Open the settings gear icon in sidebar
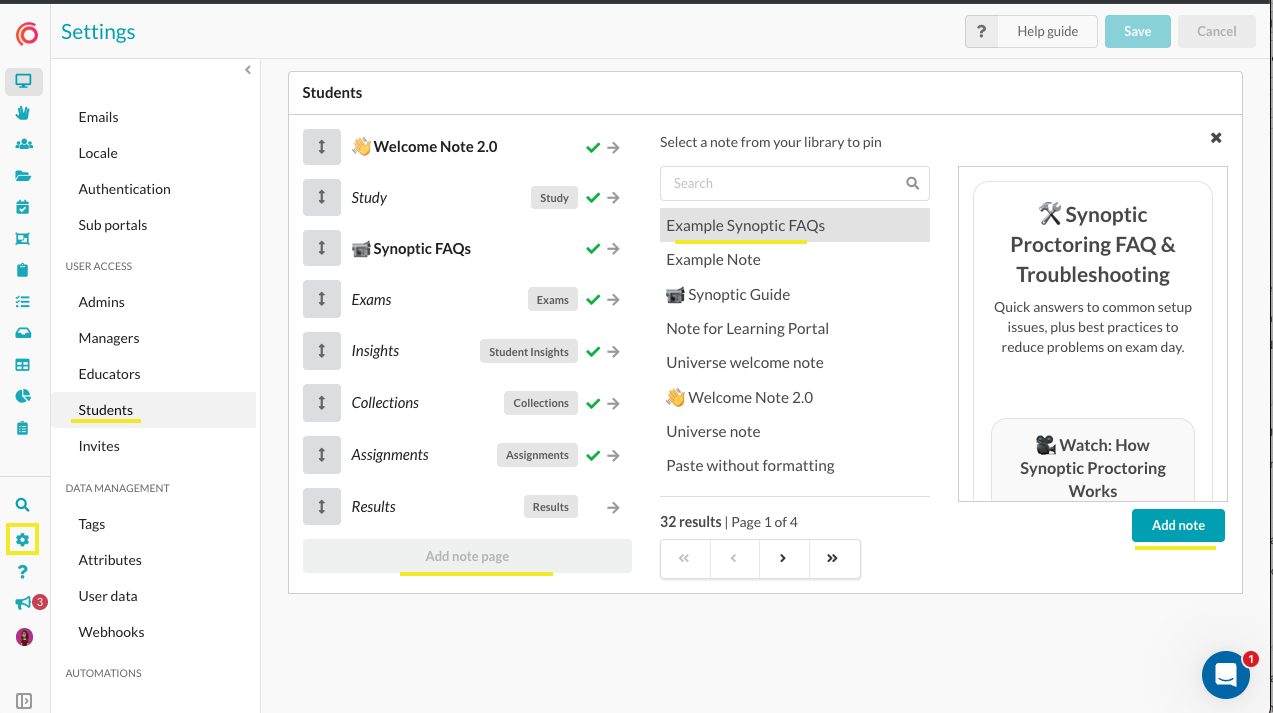This screenshot has height=713, width=1273. [x=23, y=540]
